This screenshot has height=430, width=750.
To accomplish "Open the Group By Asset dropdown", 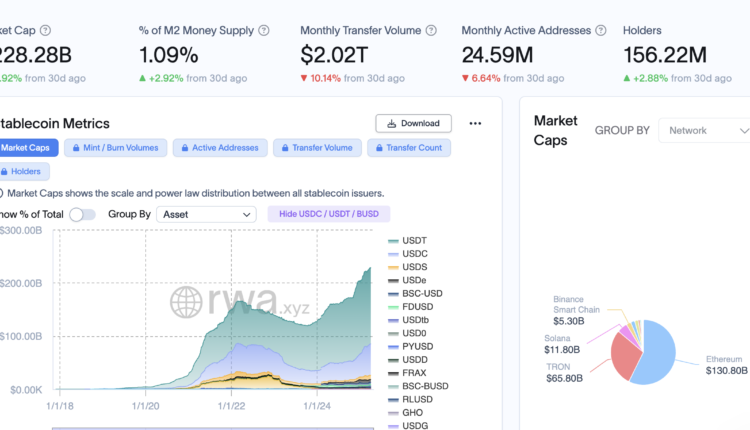I will tap(207, 214).
